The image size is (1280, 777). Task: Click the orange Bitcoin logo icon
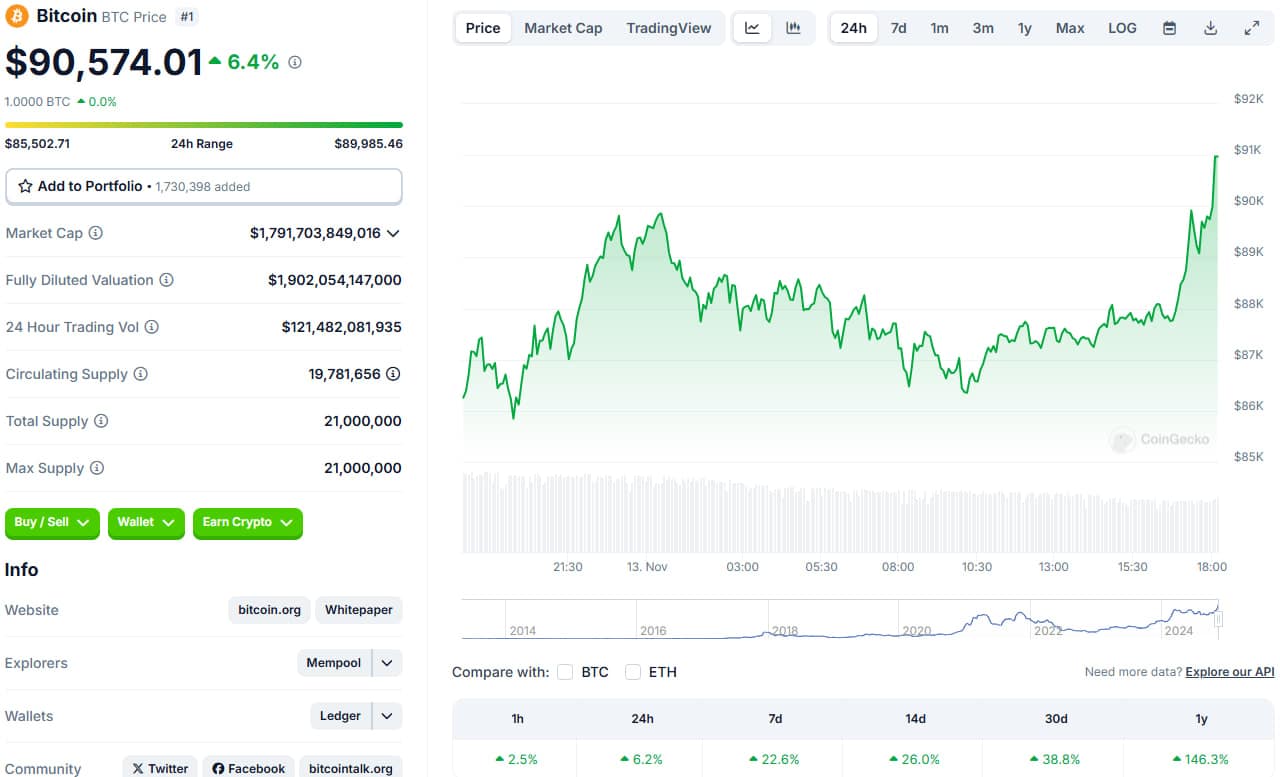tap(17, 16)
